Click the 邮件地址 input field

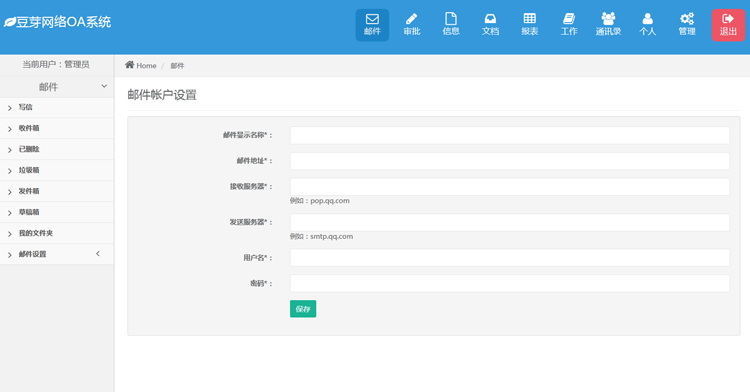pos(510,161)
